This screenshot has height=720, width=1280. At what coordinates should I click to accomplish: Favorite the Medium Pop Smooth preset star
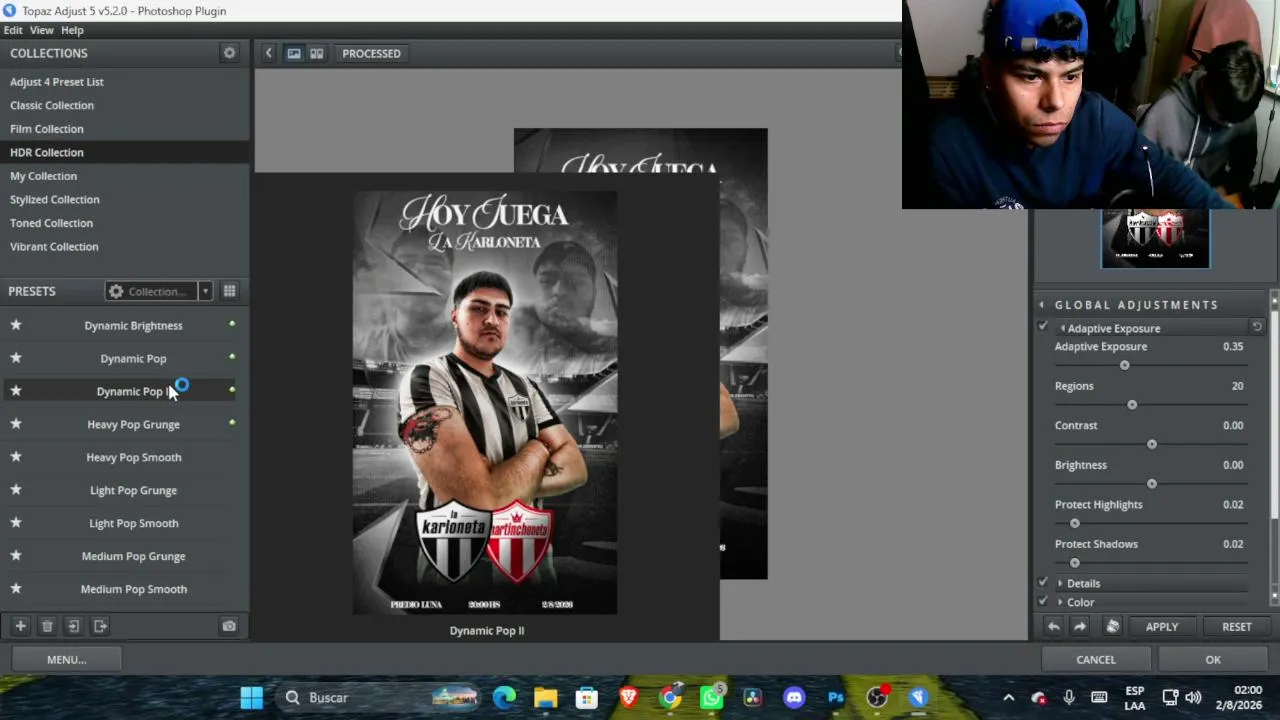coord(16,589)
